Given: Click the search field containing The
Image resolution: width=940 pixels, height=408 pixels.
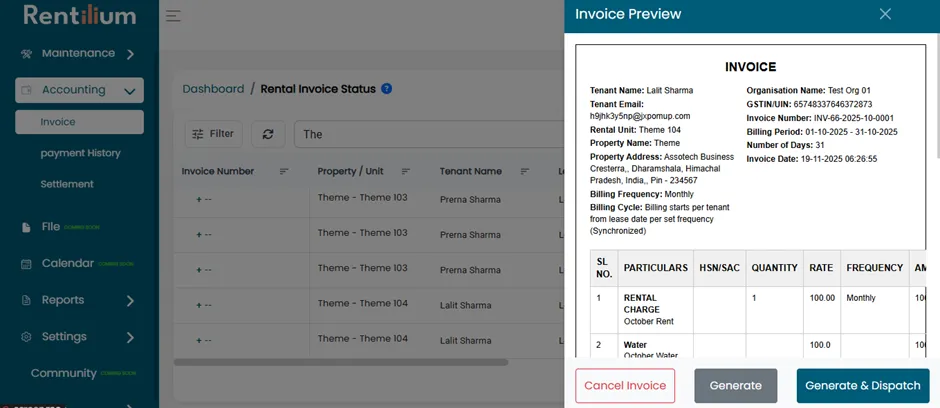Looking at the screenshot, I should pyautogui.click(x=429, y=134).
